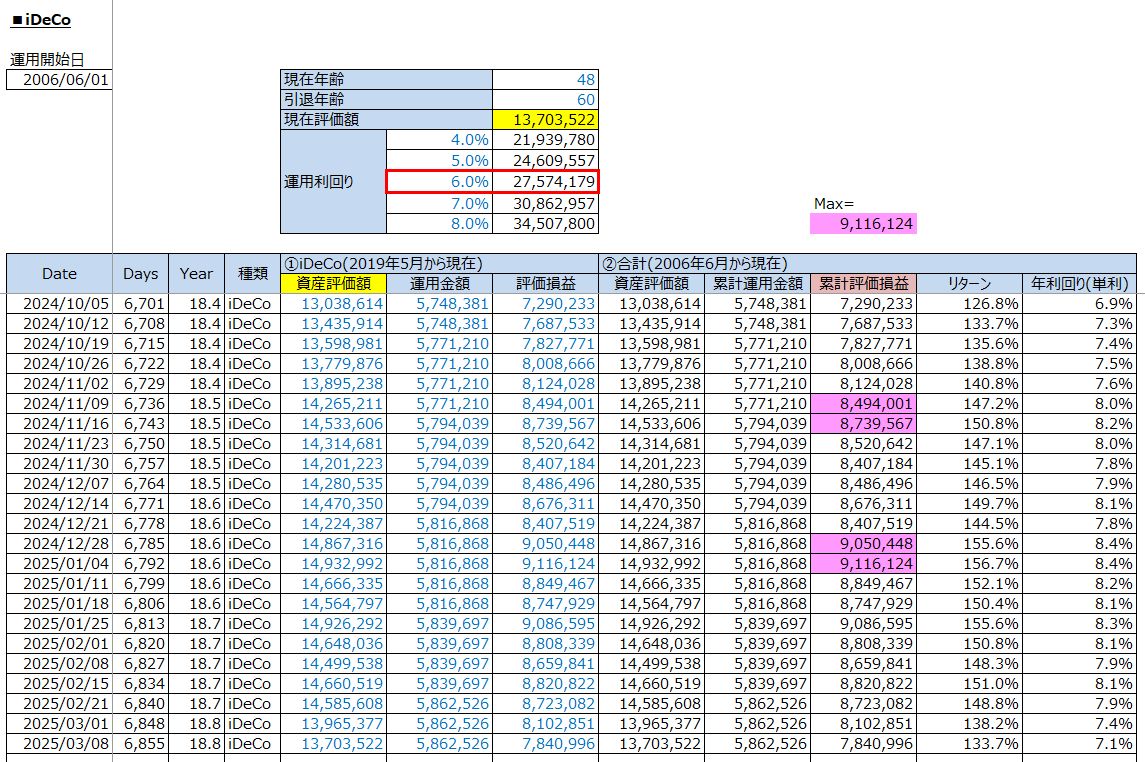Click the pink 9,050,448 cumulative profit cell
Image resolution: width=1145 pixels, height=762 pixels.
coord(863,544)
